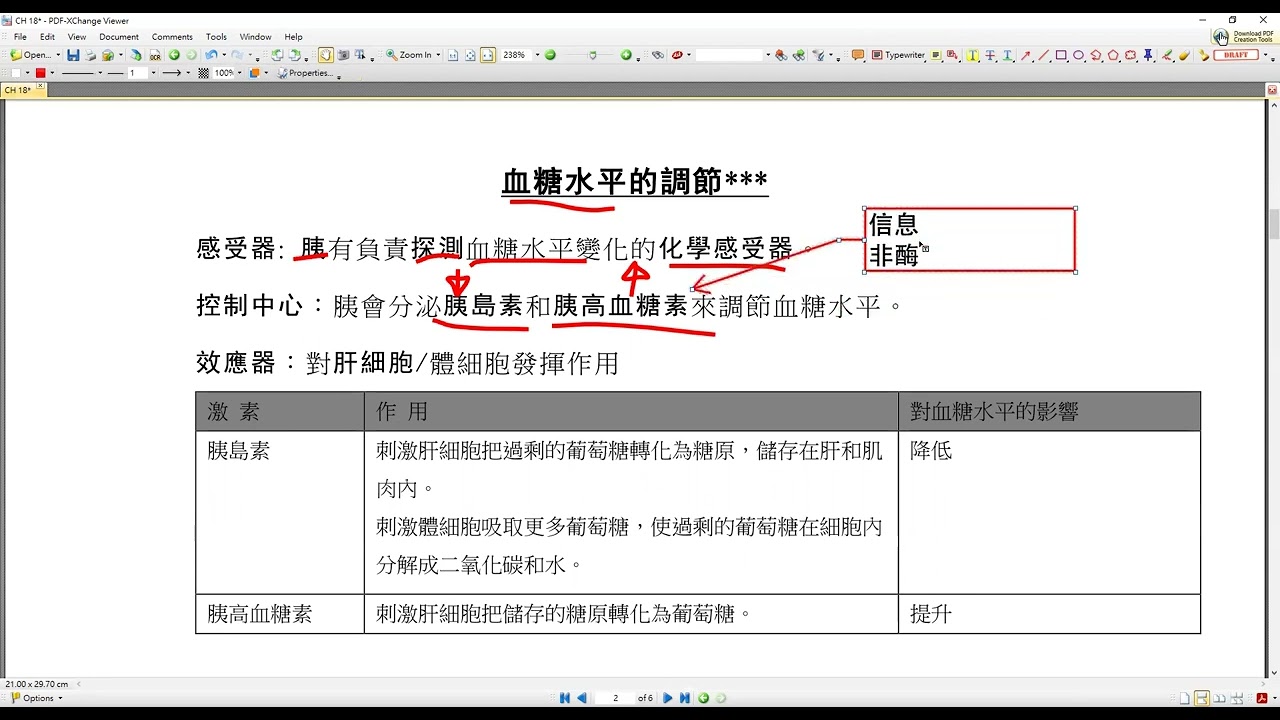Open the Find binoculars tool
1280x720 pixels.
(658, 55)
